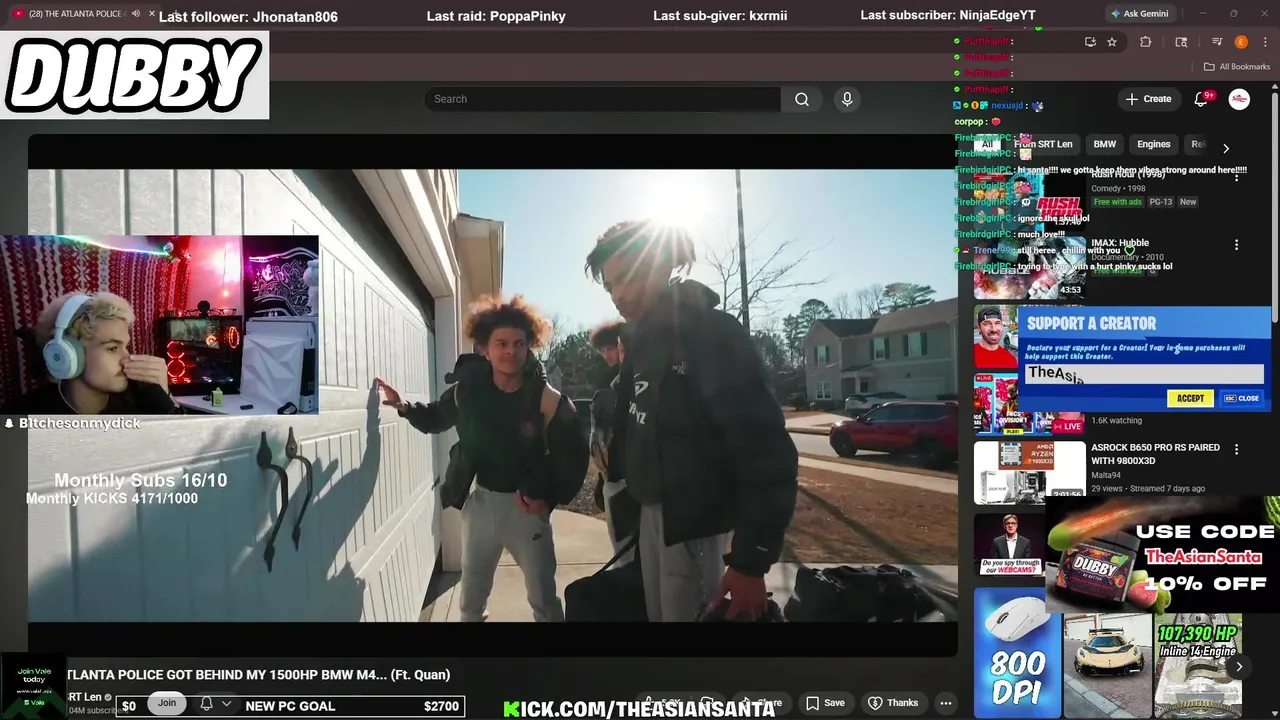Select the From SRT Len chip
Image resolution: width=1280 pixels, height=720 pixels.
coord(1043,144)
